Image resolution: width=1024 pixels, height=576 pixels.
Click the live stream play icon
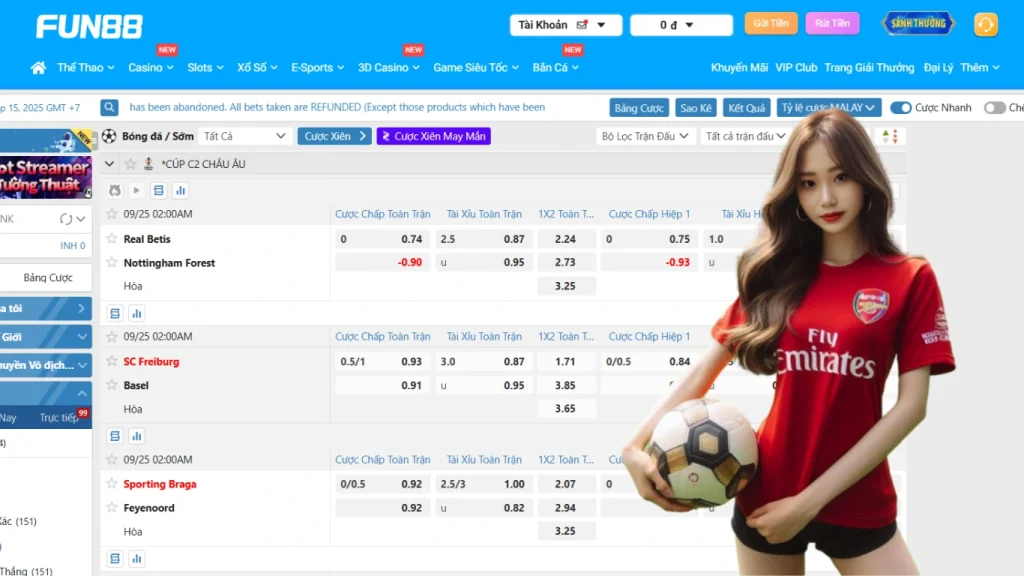[x=136, y=190]
